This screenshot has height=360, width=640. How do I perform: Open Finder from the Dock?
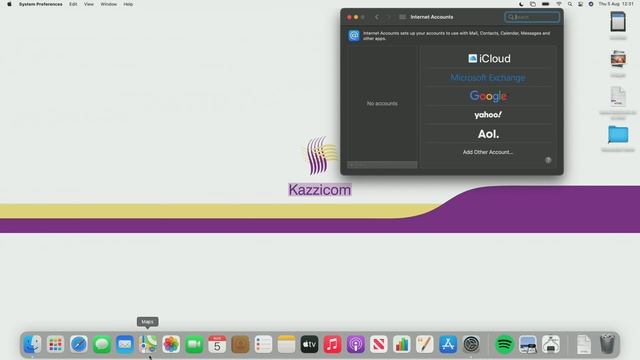point(32,344)
